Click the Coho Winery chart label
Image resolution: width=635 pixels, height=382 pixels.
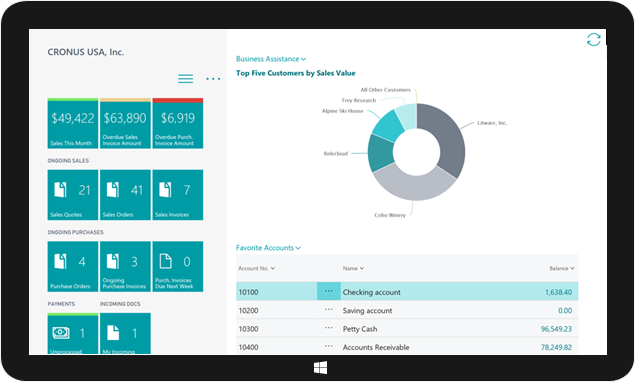tap(390, 215)
